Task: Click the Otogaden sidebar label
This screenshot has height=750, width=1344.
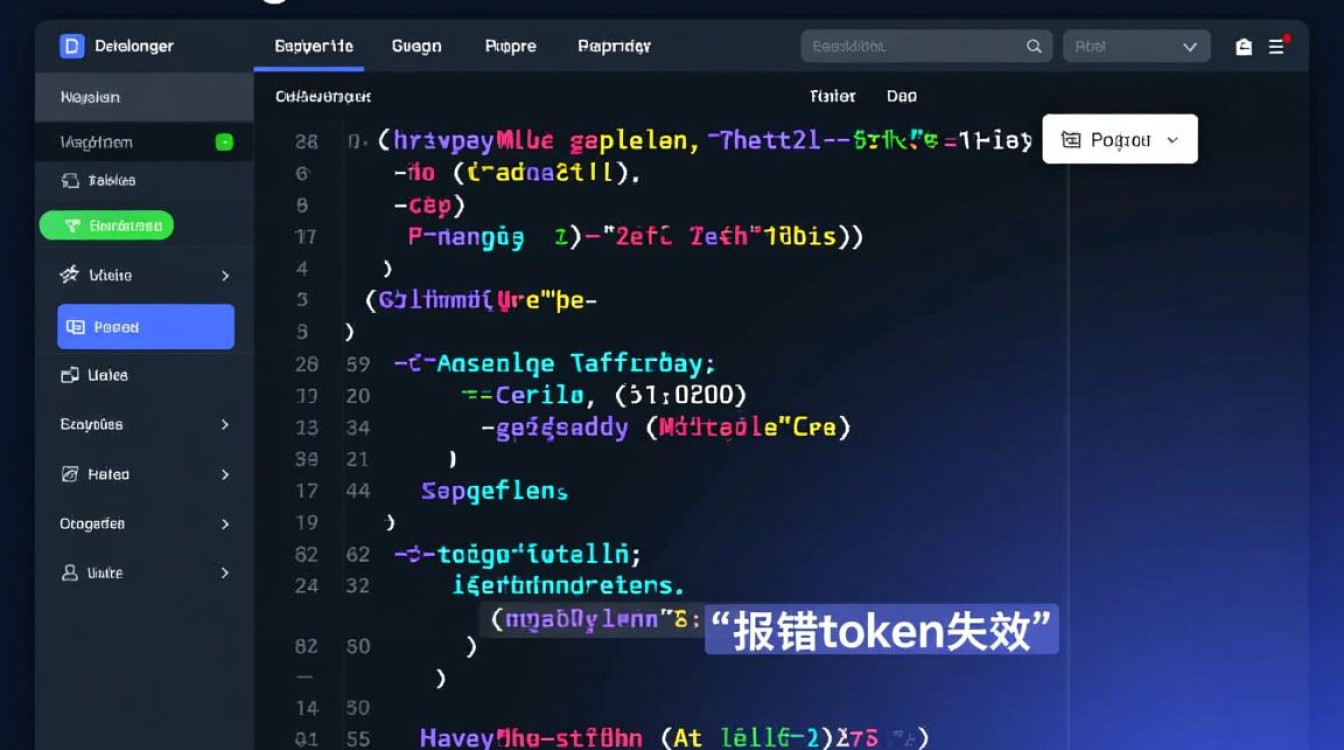Action: pos(92,524)
